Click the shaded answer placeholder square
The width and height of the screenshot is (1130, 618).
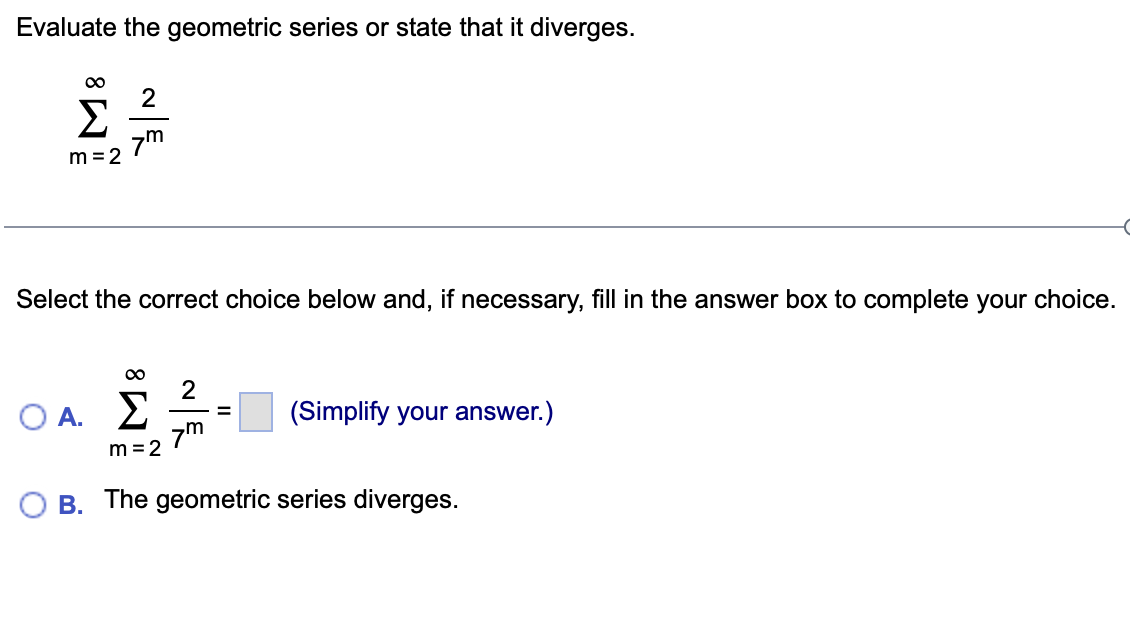pyautogui.click(x=256, y=410)
